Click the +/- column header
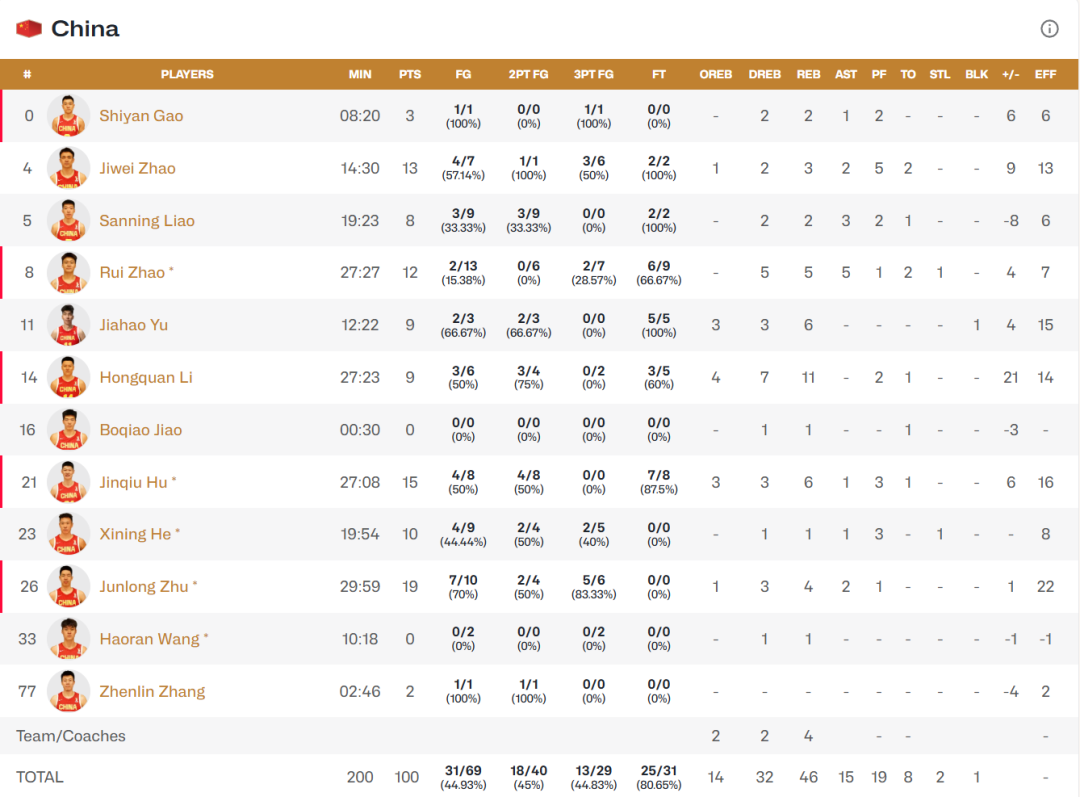This screenshot has height=797, width=1080. tap(1010, 74)
